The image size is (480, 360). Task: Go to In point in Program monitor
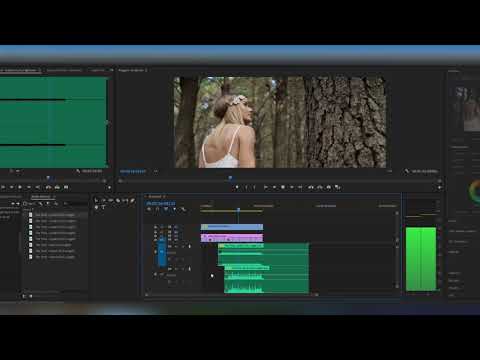pos(266,187)
